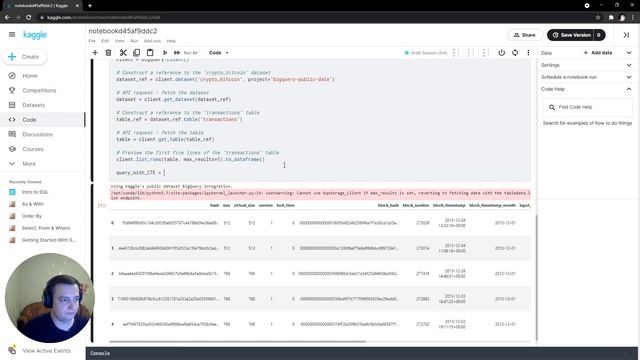Open recently viewed Getting Started With S...
The height and width of the screenshot is (360, 640).
click(x=49, y=240)
